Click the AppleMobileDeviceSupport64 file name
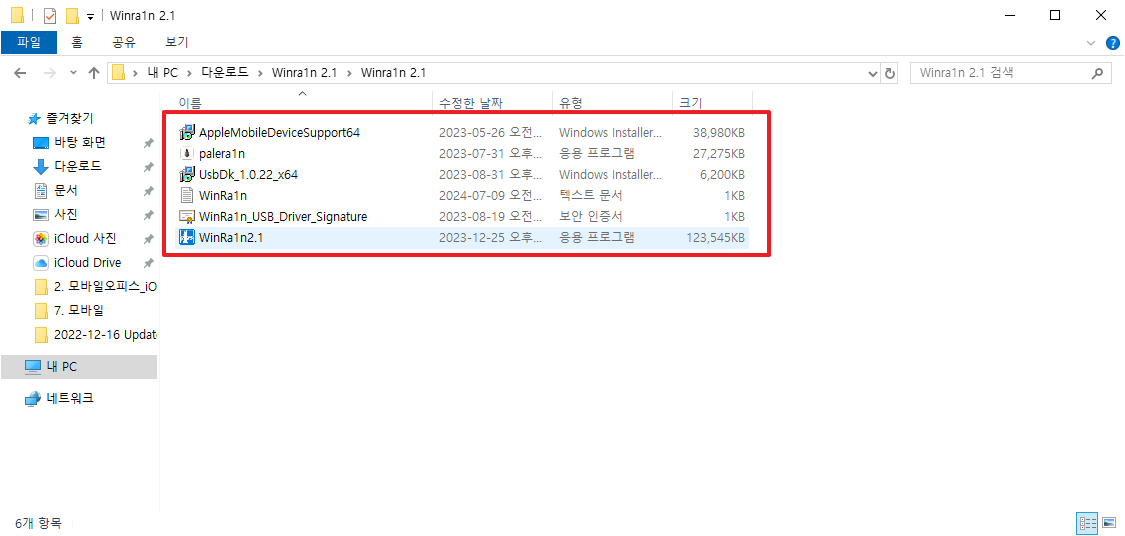 click(279, 133)
